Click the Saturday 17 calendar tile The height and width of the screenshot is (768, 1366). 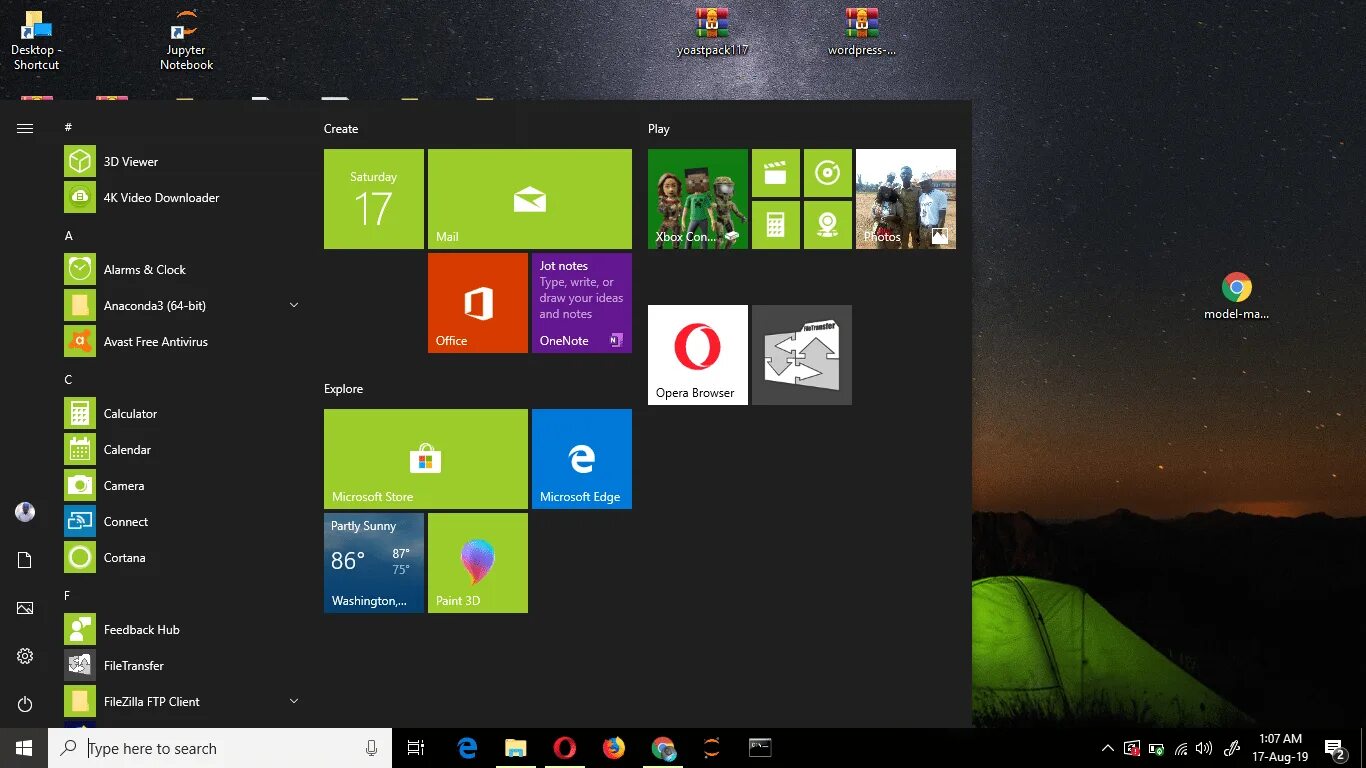click(x=374, y=199)
